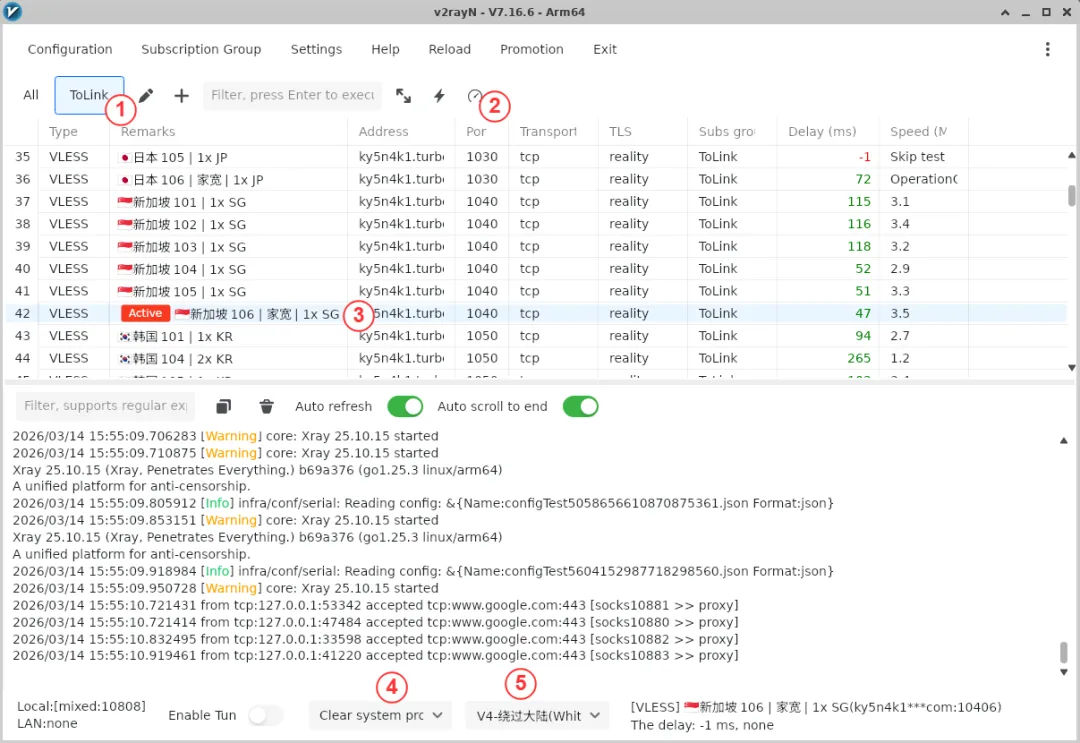Click the server list vertical scrollbar thumb

(1072, 195)
